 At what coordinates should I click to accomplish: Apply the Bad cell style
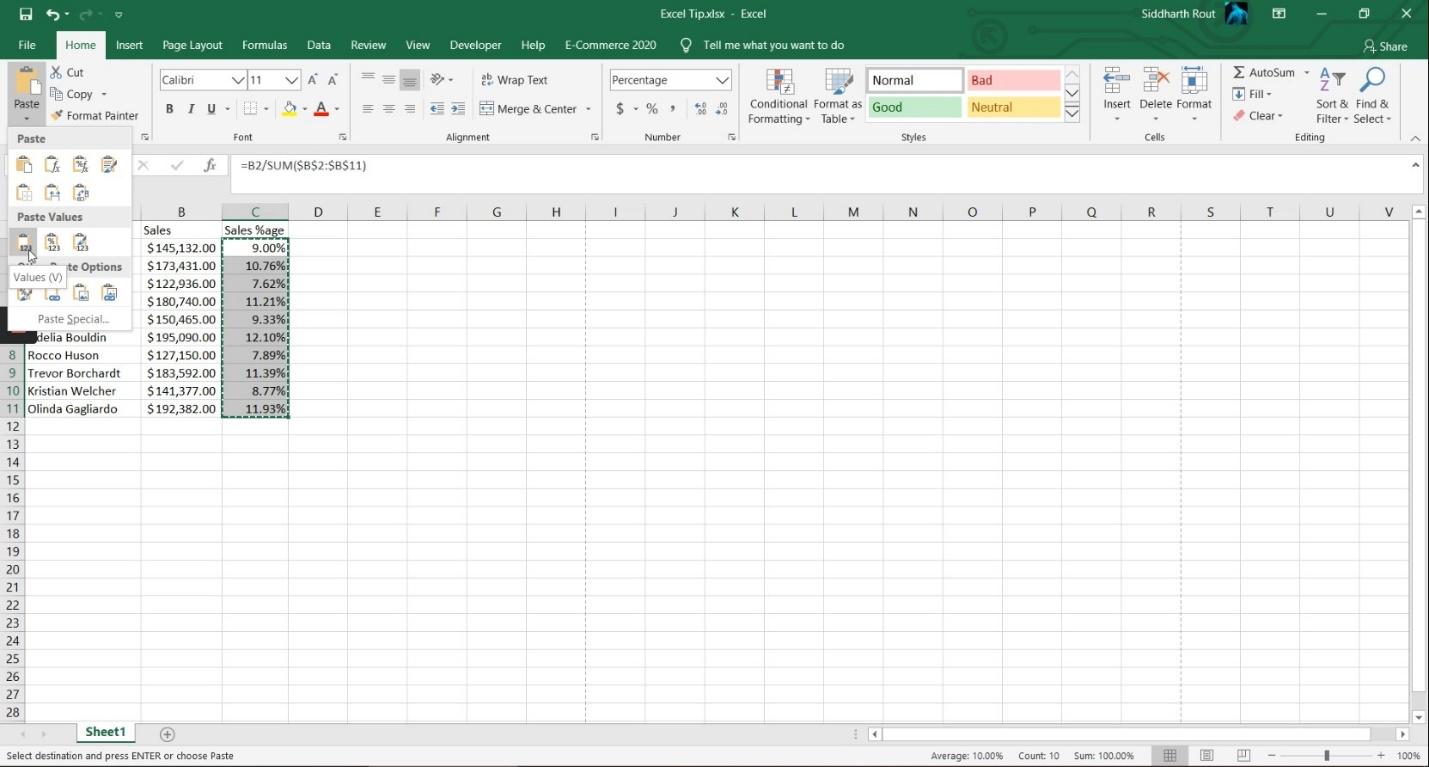[1013, 80]
